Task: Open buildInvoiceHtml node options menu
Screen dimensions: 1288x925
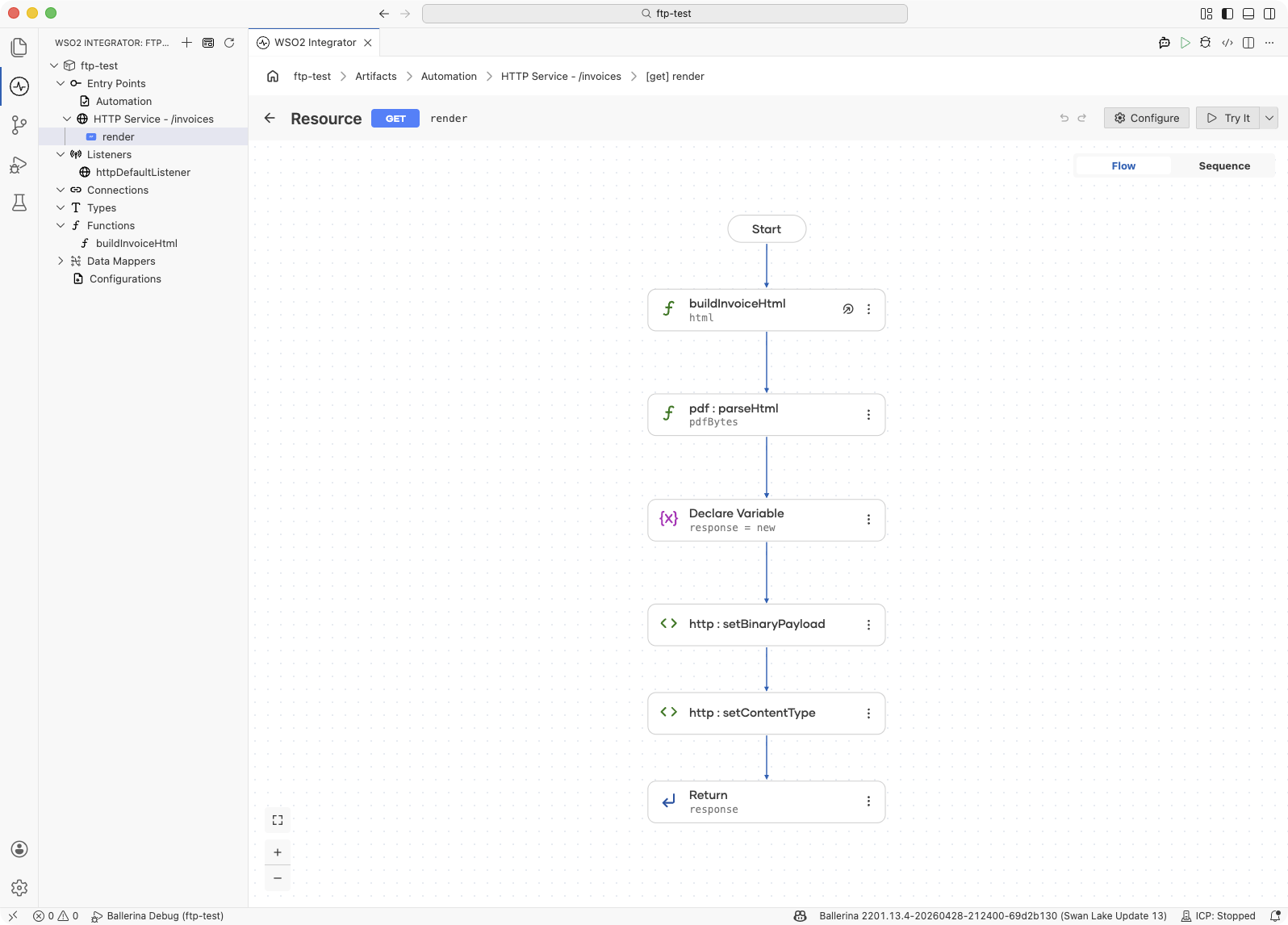Action: 868,309
